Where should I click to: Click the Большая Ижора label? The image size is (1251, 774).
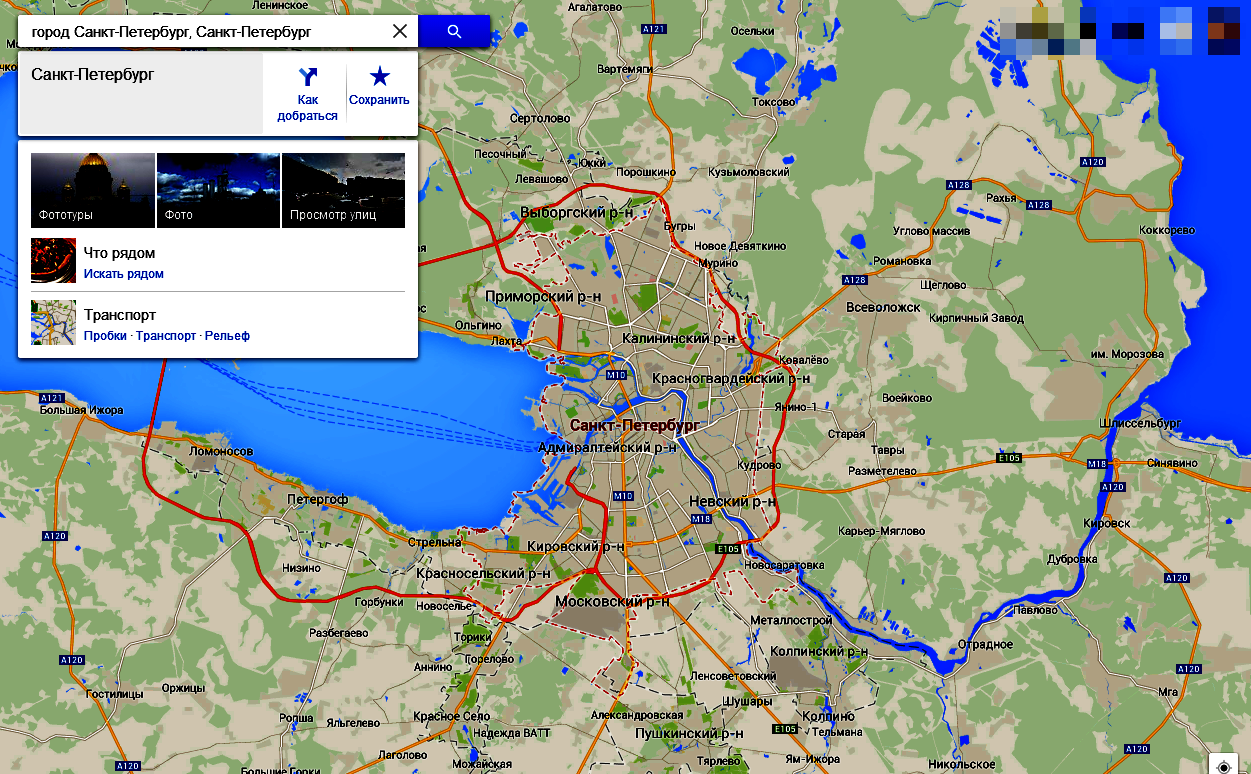(x=81, y=410)
